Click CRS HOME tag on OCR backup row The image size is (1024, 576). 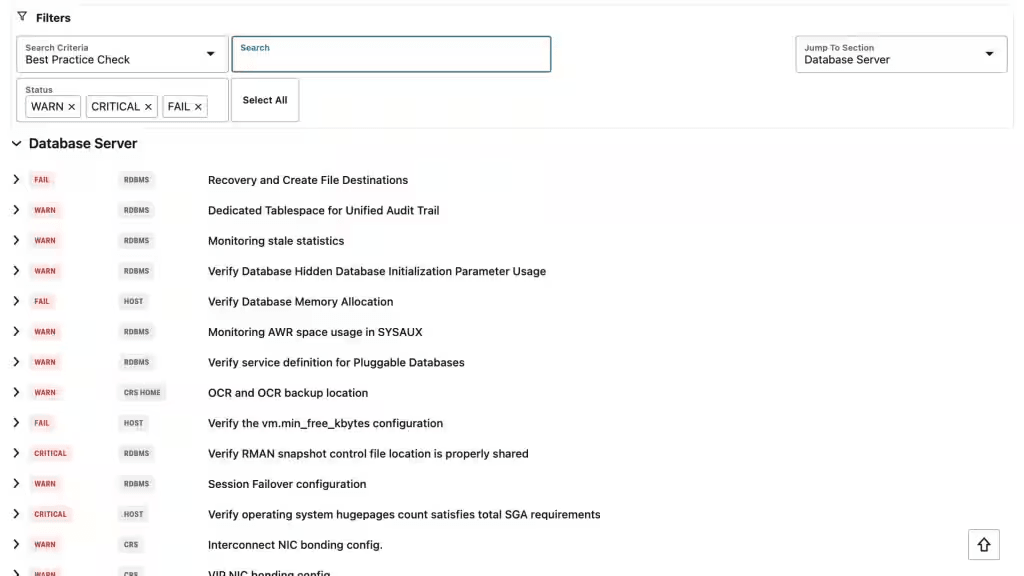[142, 392]
